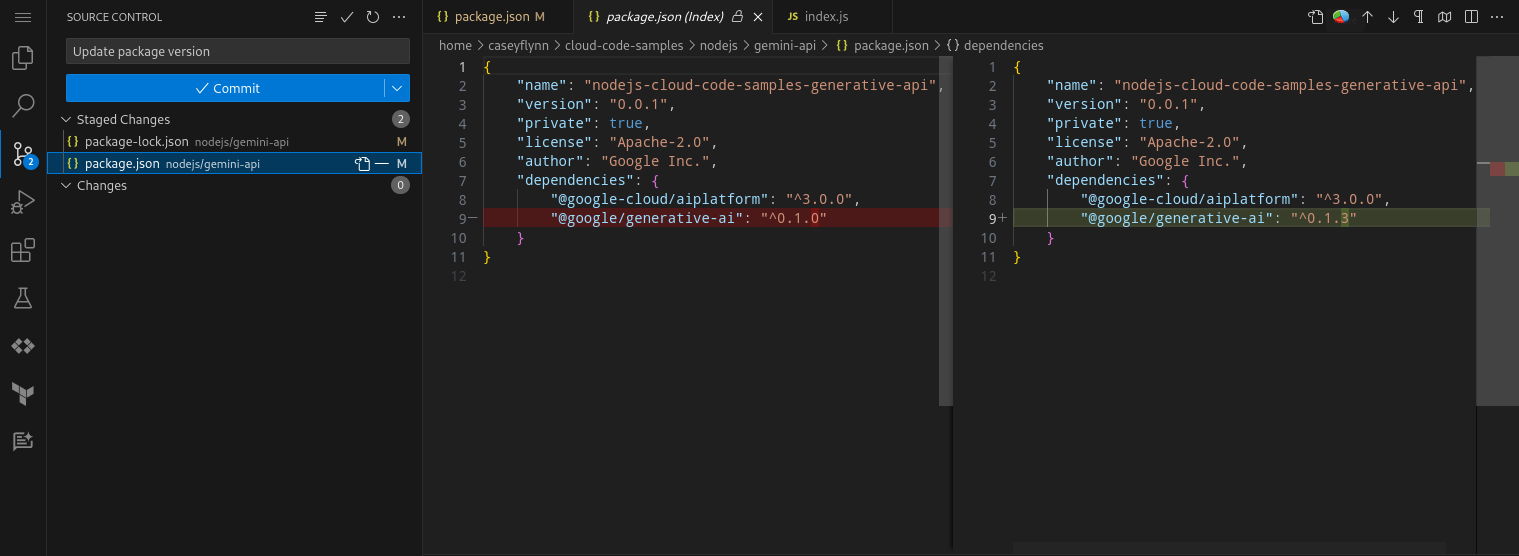Click the plus marker on right line 9
Screen dimensions: 1519x556
1003,218
